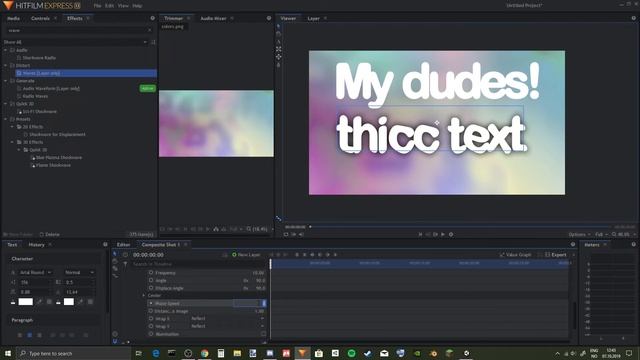Toggle keyframing for Wrap X property

pos(151,318)
